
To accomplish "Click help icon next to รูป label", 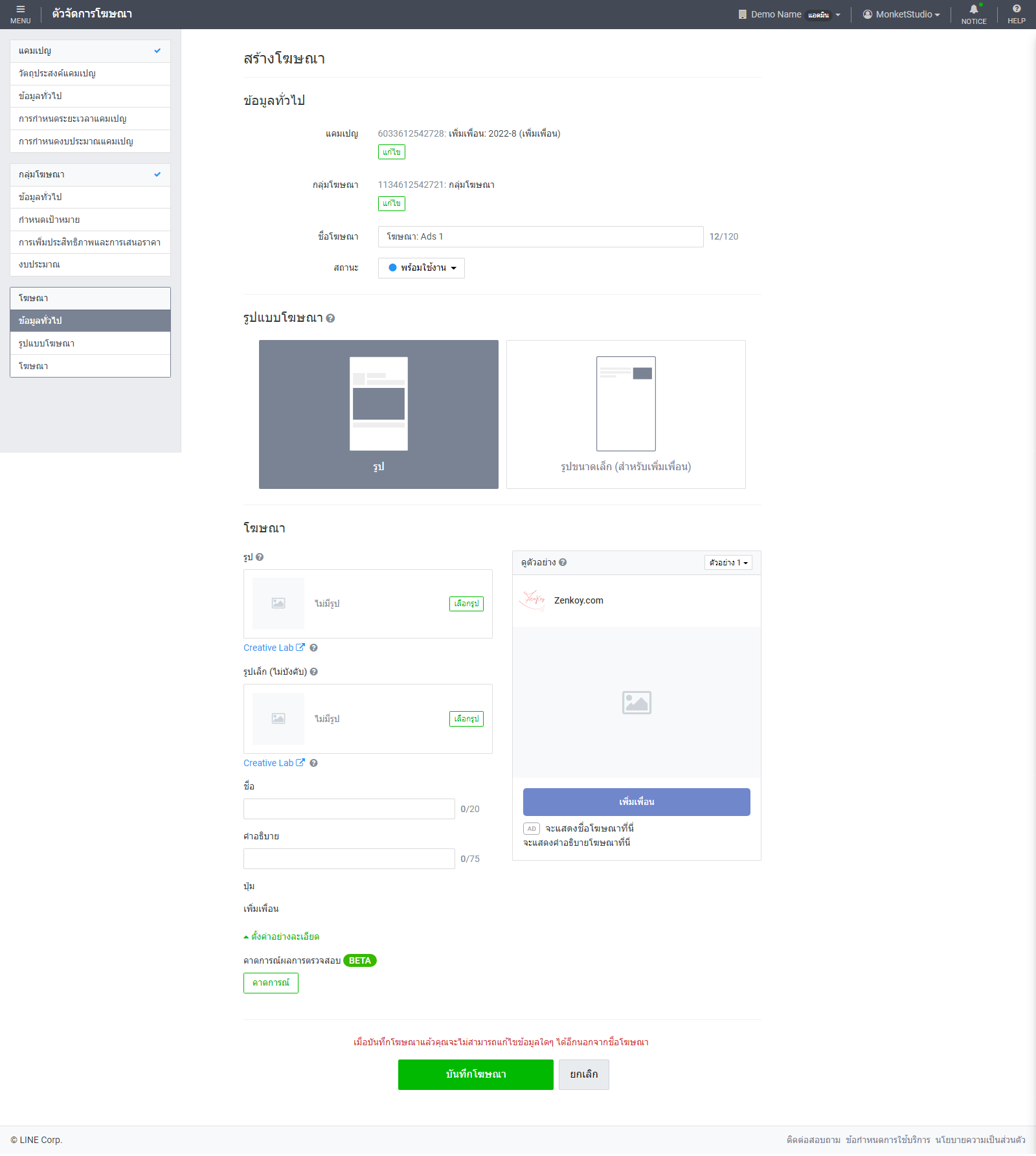I will [260, 557].
